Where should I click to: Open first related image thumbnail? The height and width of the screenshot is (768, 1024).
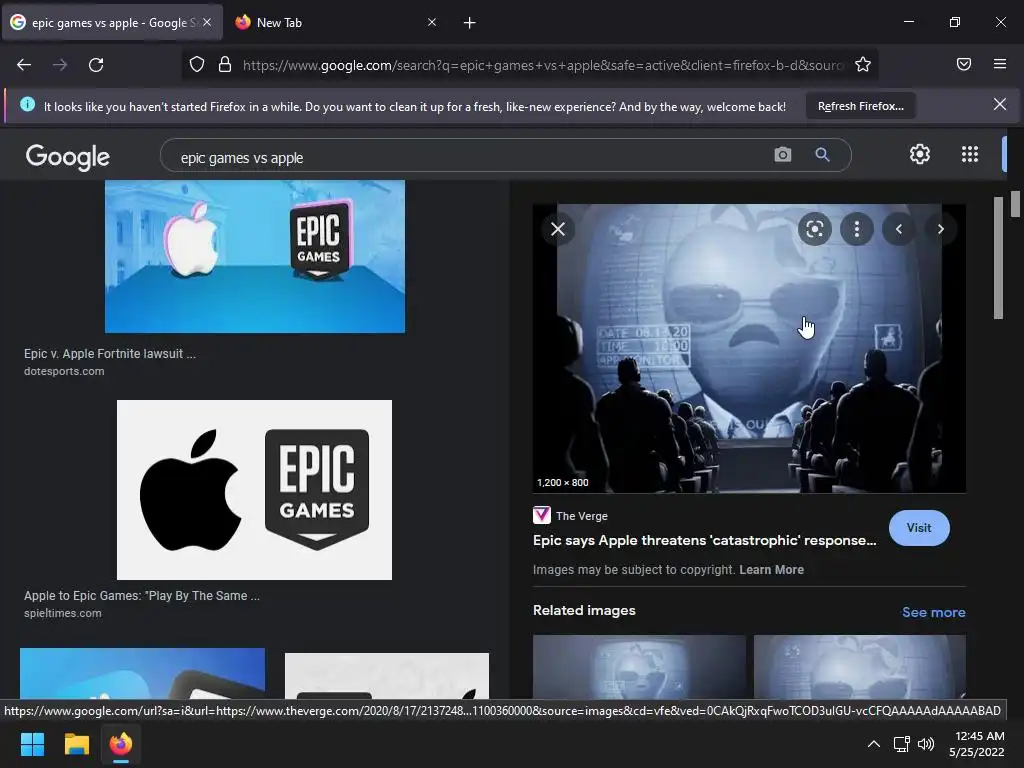tap(639, 667)
